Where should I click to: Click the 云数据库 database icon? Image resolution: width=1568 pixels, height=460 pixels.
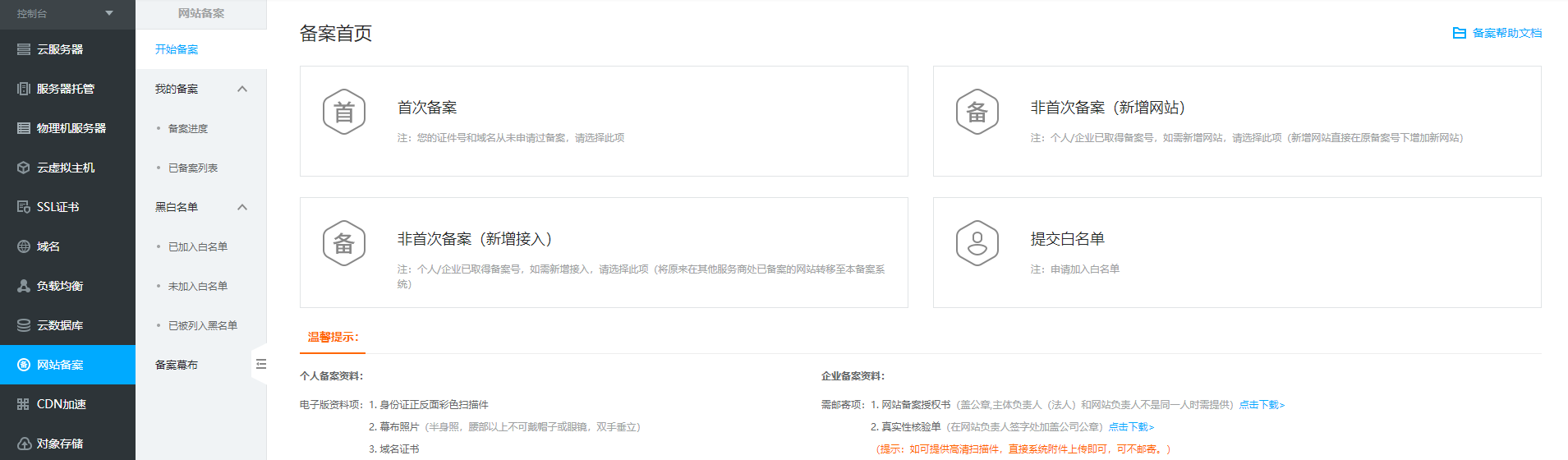click(24, 325)
